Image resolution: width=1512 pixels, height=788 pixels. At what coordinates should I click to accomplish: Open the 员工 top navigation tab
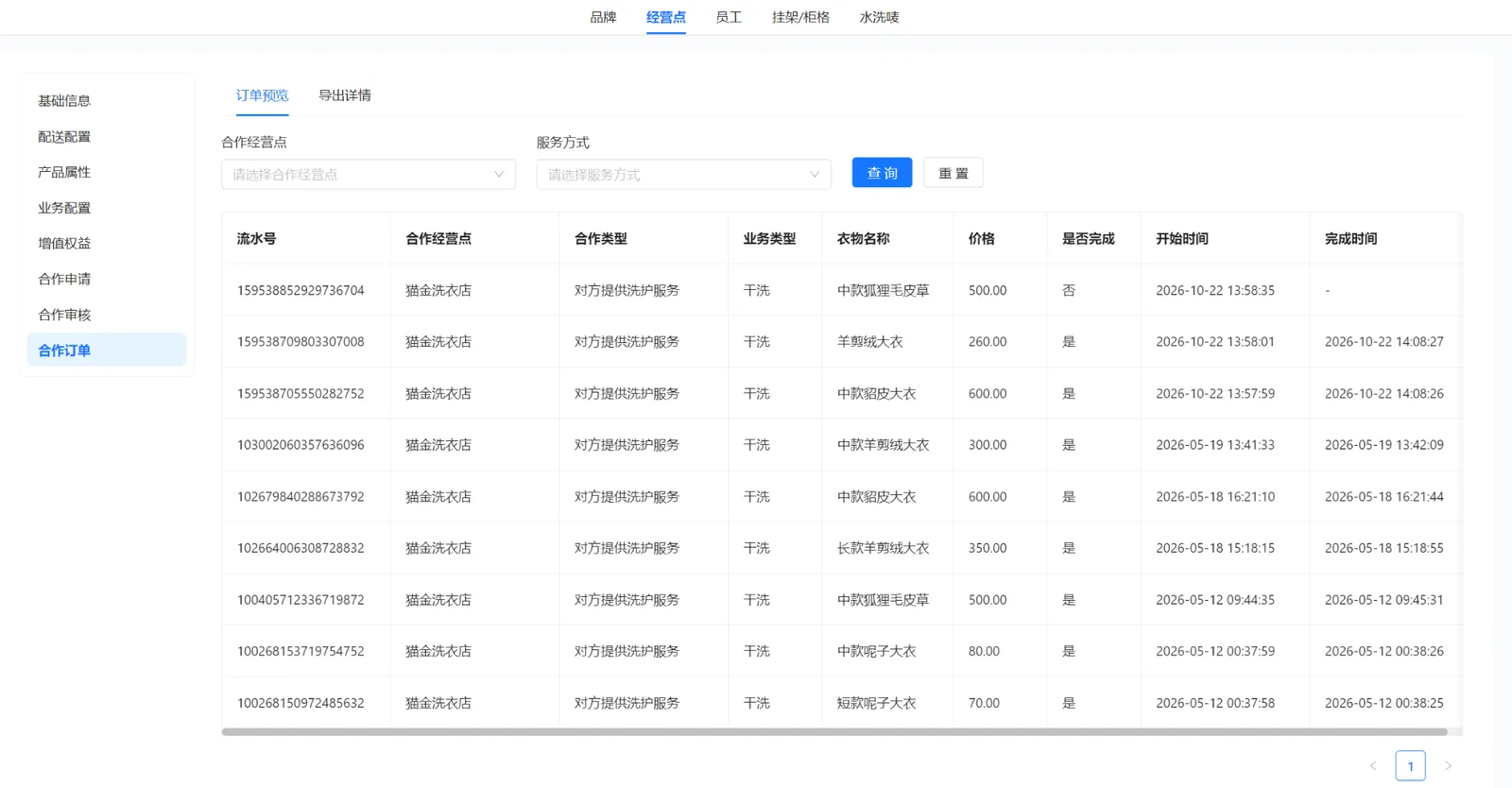point(729,17)
